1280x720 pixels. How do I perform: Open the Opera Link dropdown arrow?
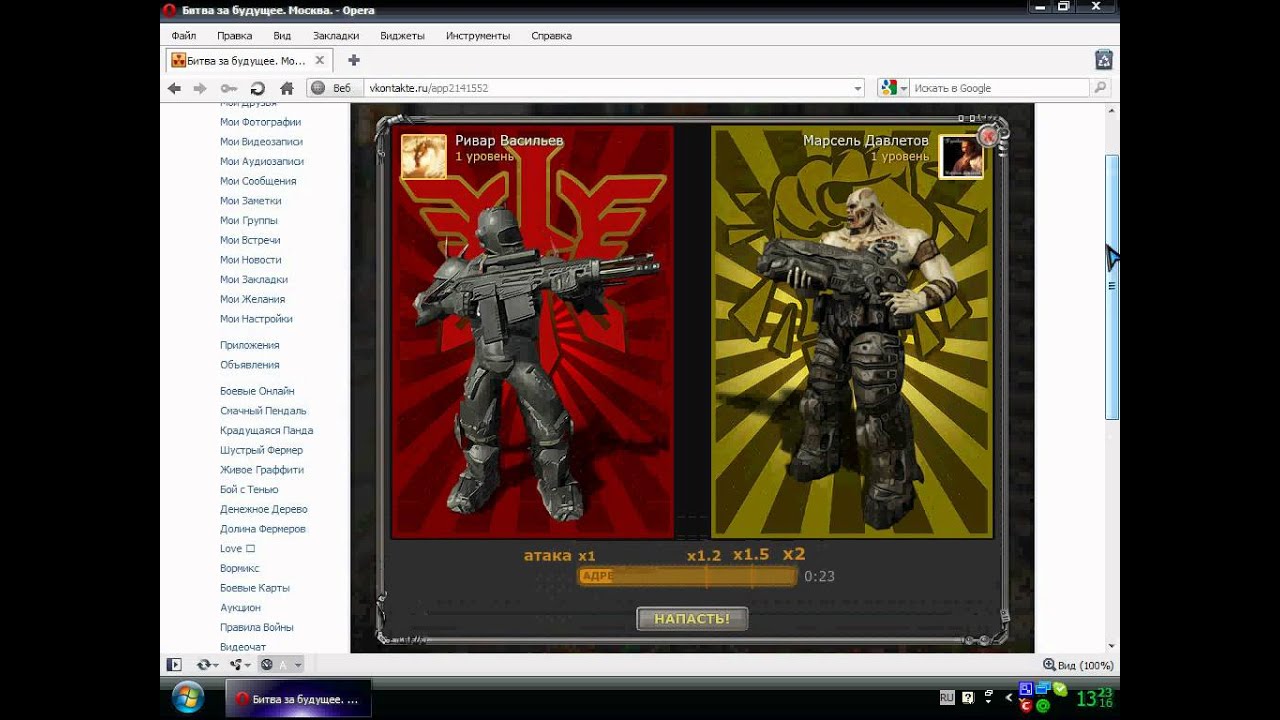pos(216,665)
